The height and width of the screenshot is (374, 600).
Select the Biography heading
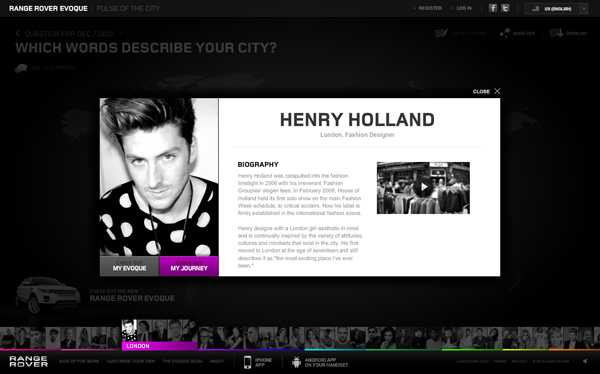[x=258, y=165]
